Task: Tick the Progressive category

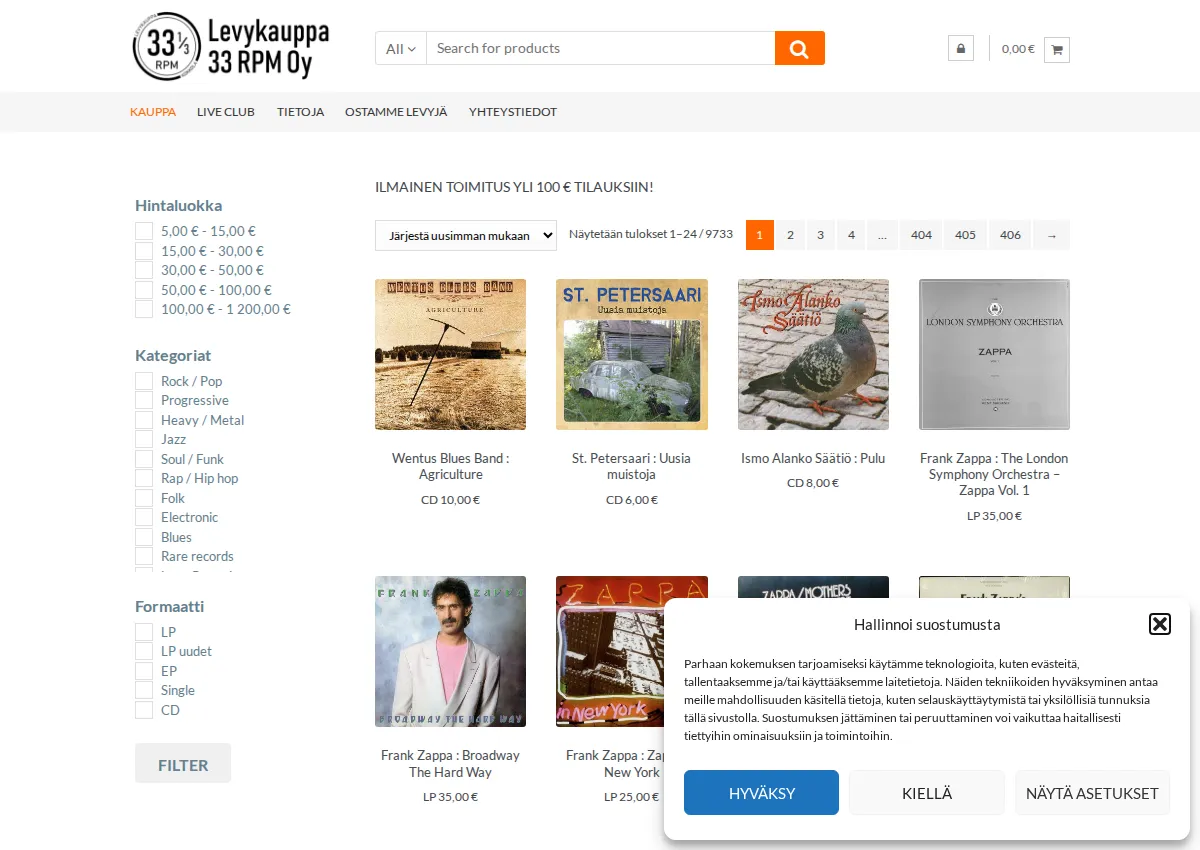Action: (144, 400)
